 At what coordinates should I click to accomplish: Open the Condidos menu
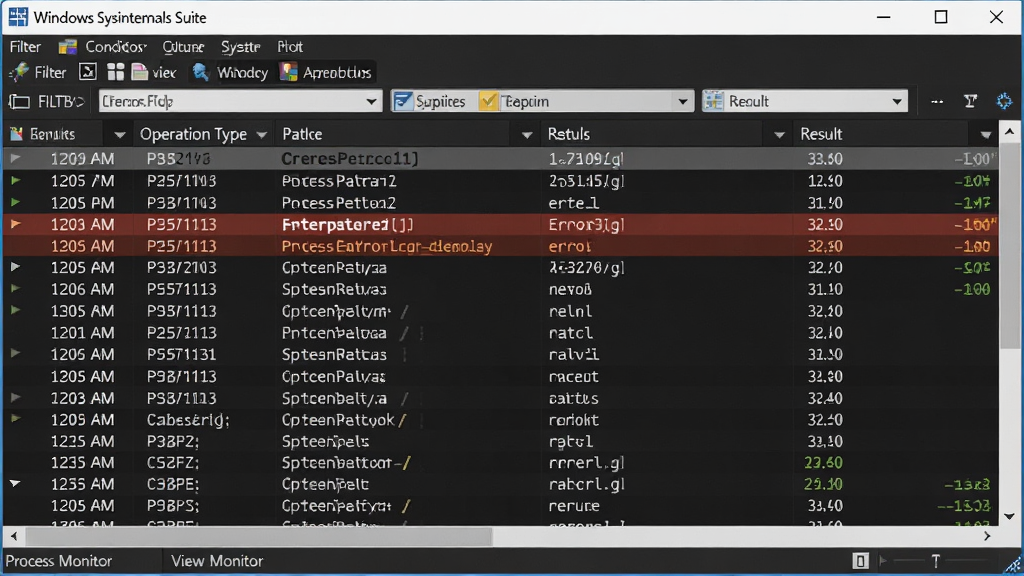coord(115,47)
